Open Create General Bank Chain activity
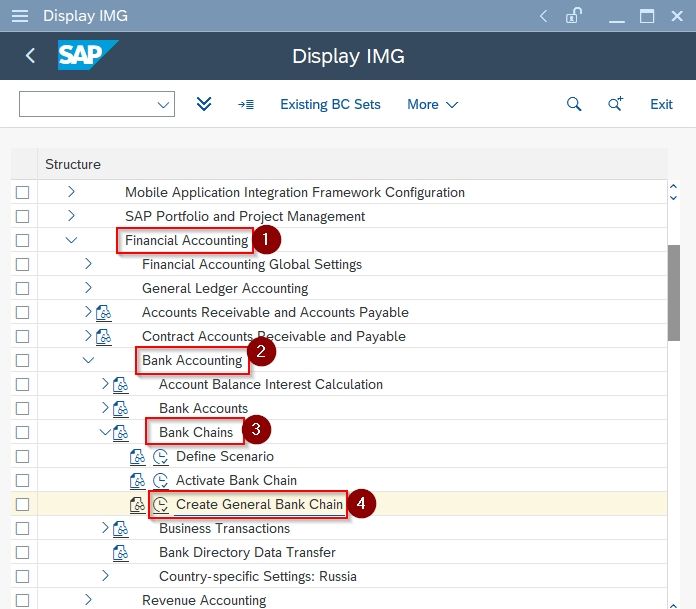 [x=259, y=505]
